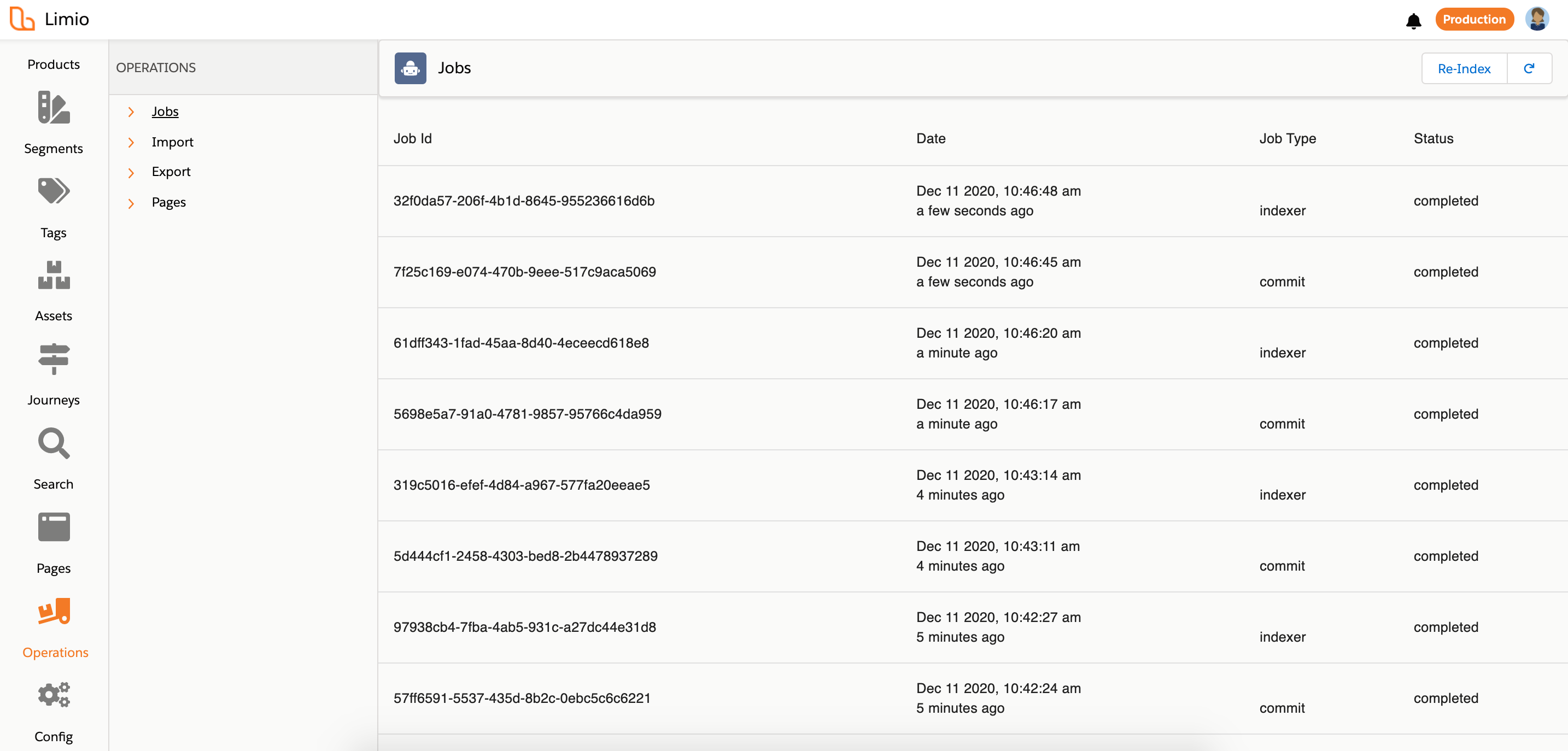Open Segments via its sidebar icon
The width and height of the screenshot is (1568, 751).
[x=54, y=107]
